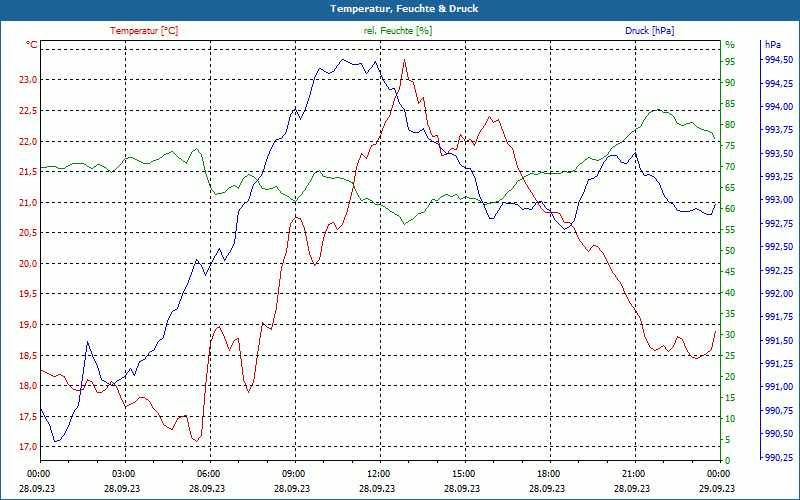Click the blue 'hPa' axis unit label
The image size is (800, 500).
772,45
